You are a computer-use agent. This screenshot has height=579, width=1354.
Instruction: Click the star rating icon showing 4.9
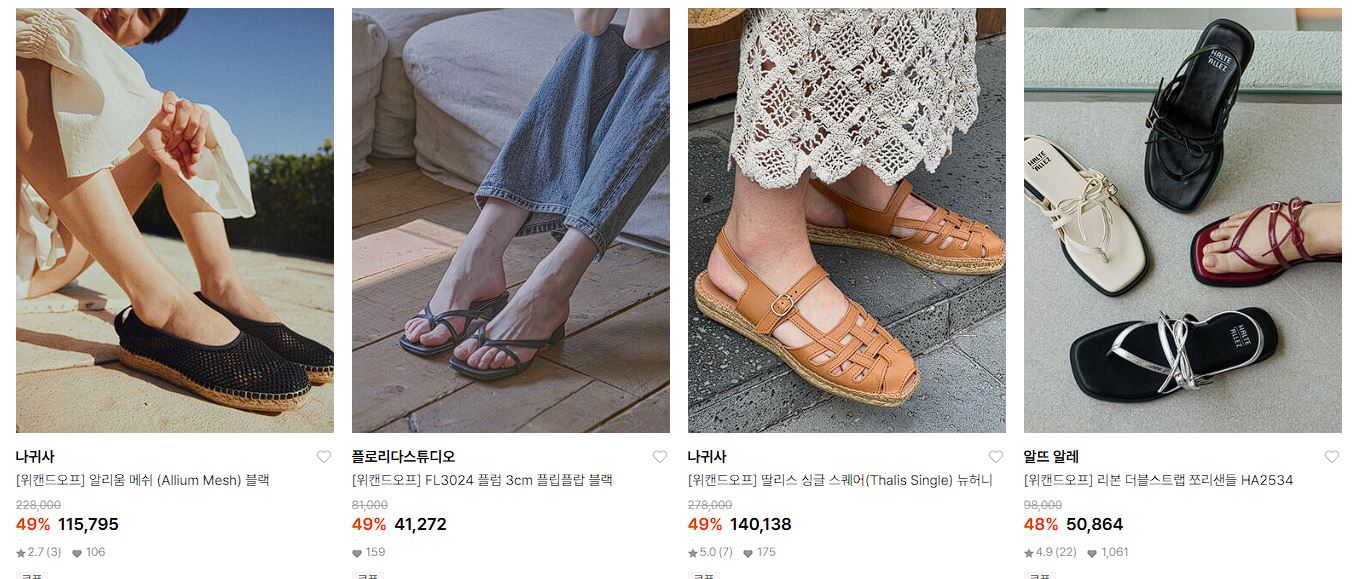click(1029, 553)
